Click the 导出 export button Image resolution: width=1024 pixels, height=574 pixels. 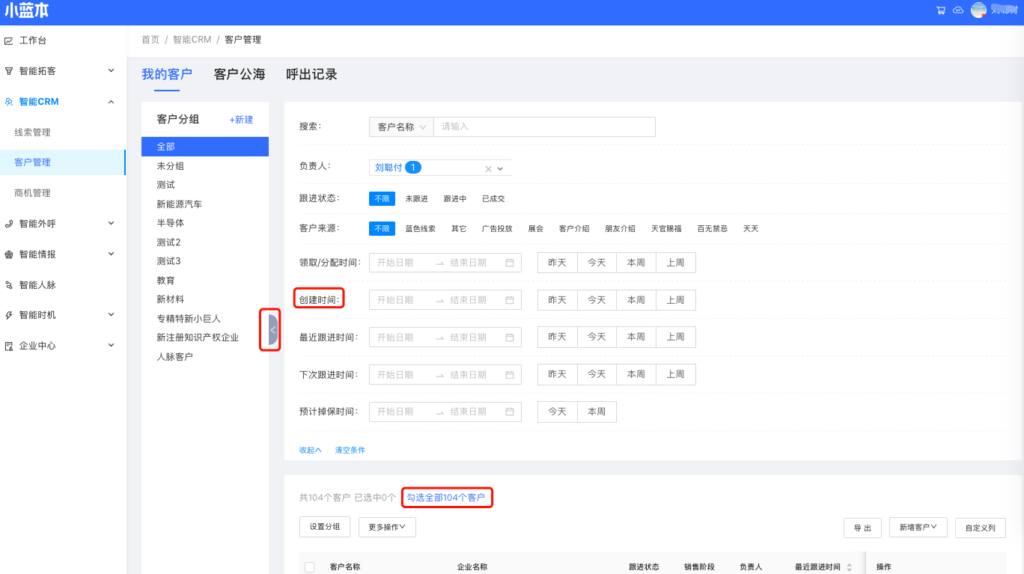[861, 528]
